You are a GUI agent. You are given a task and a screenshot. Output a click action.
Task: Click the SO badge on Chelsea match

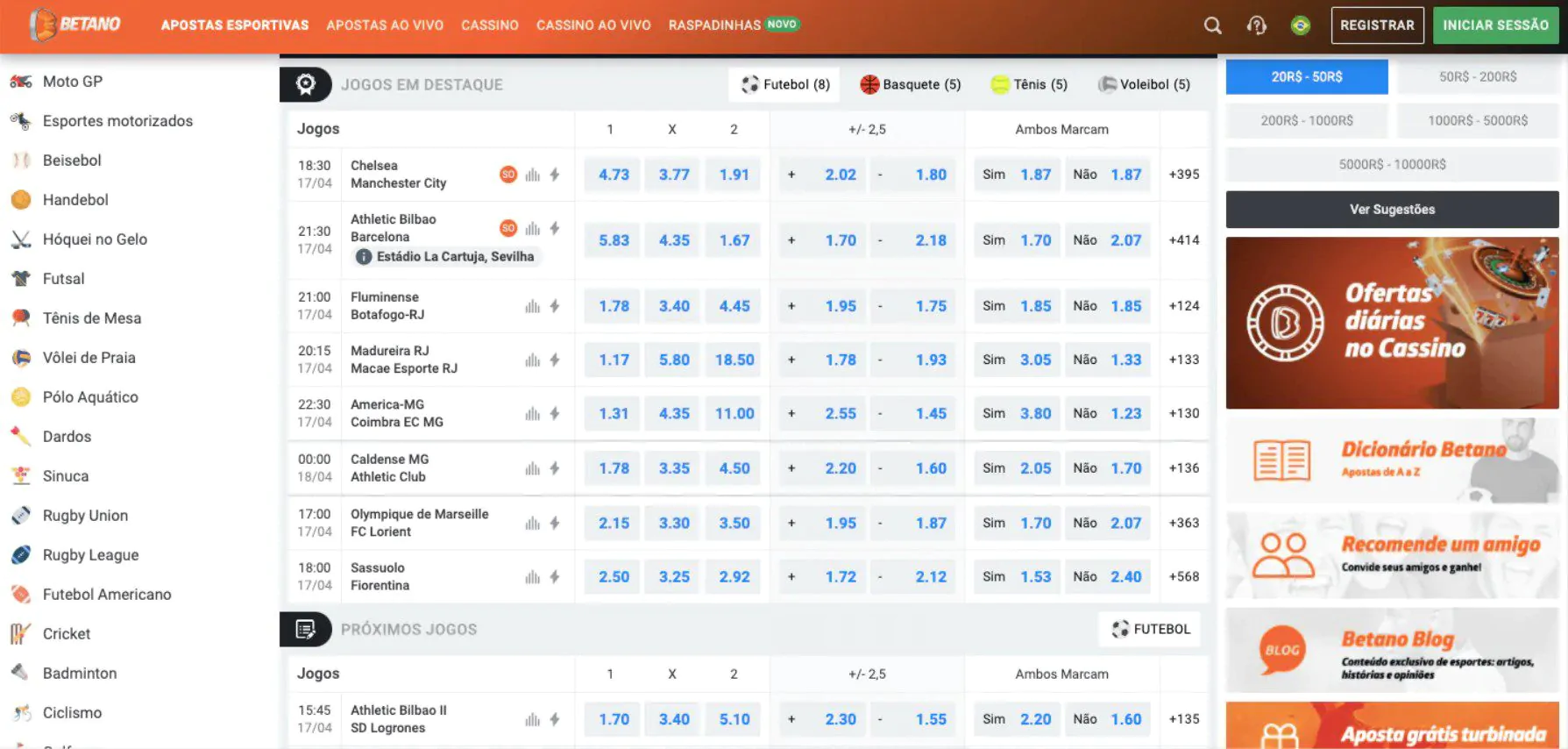click(508, 175)
